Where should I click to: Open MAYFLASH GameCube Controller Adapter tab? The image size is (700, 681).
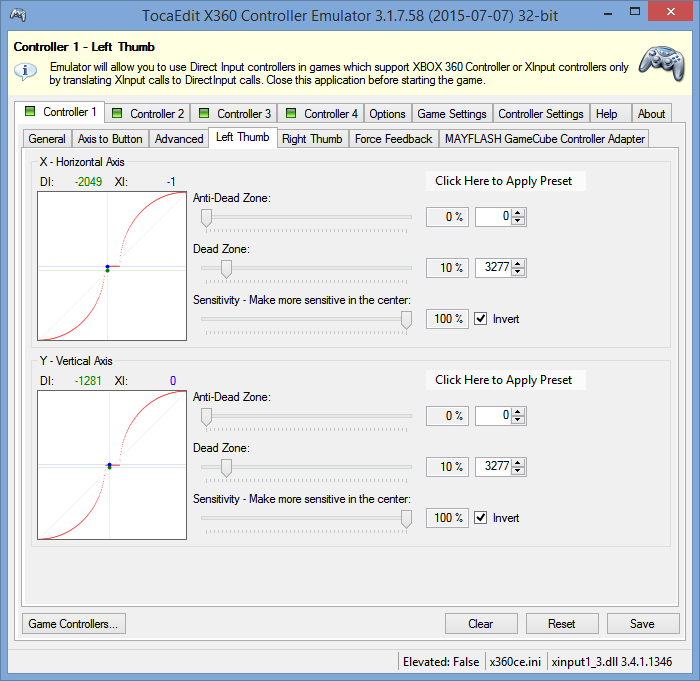[545, 139]
